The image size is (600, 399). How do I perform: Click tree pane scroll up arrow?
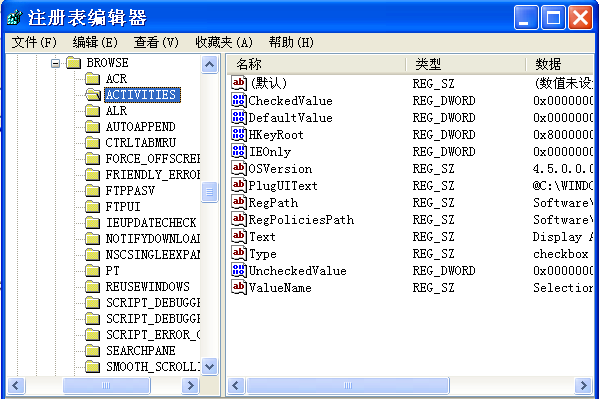pos(209,64)
